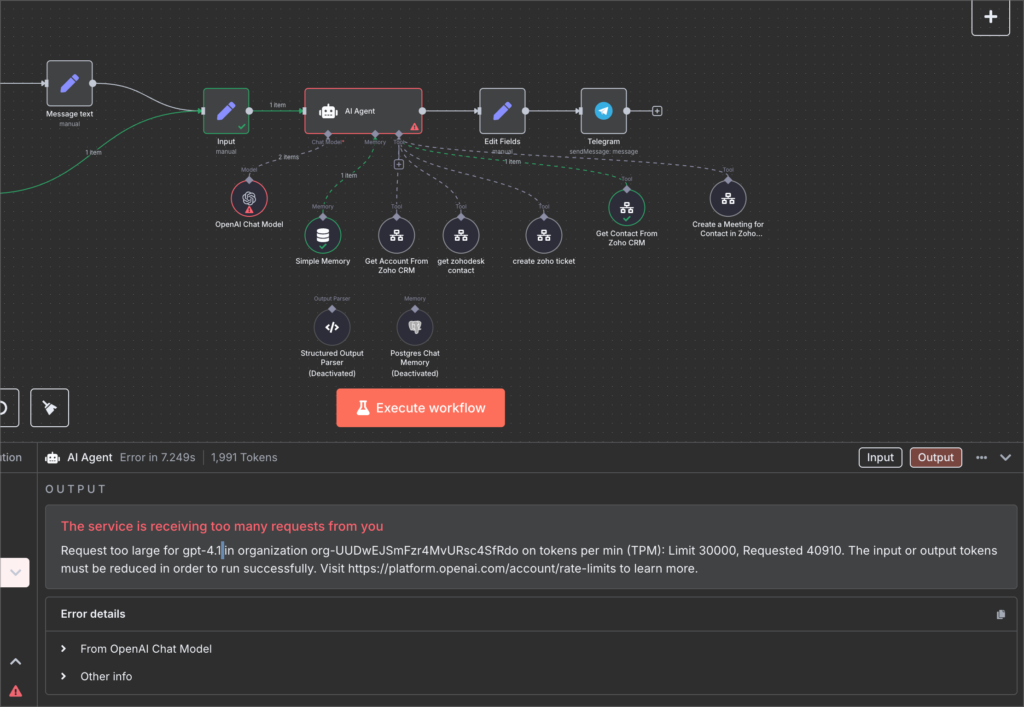
Task: Copy error details with the copy icon
Action: pyautogui.click(x=1000, y=614)
